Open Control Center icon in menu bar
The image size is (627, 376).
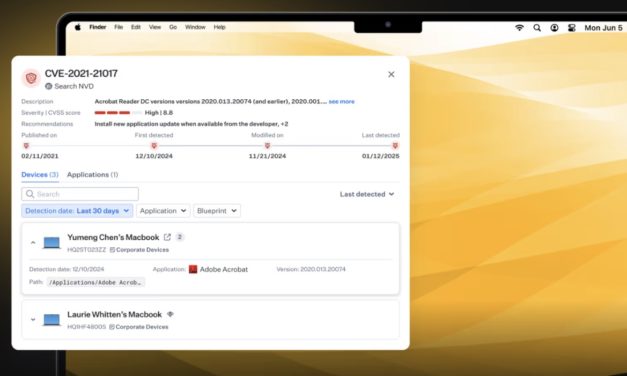point(572,28)
